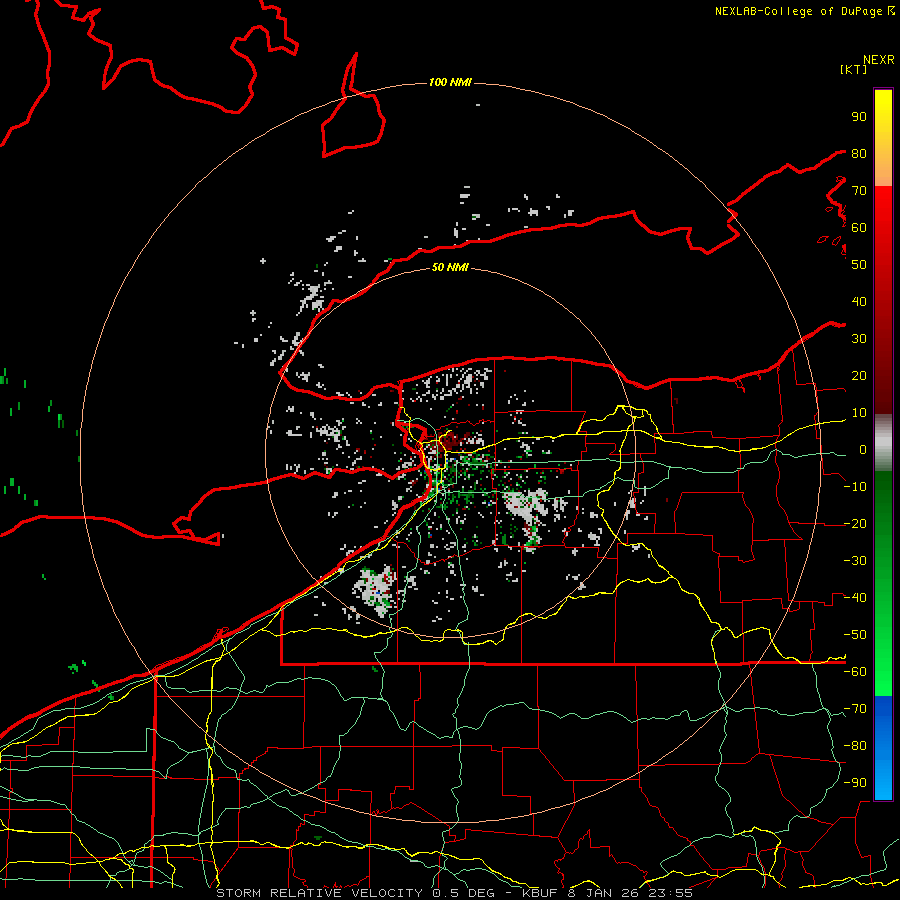Pick the gray zero-velocity segment of scale

[x=883, y=443]
